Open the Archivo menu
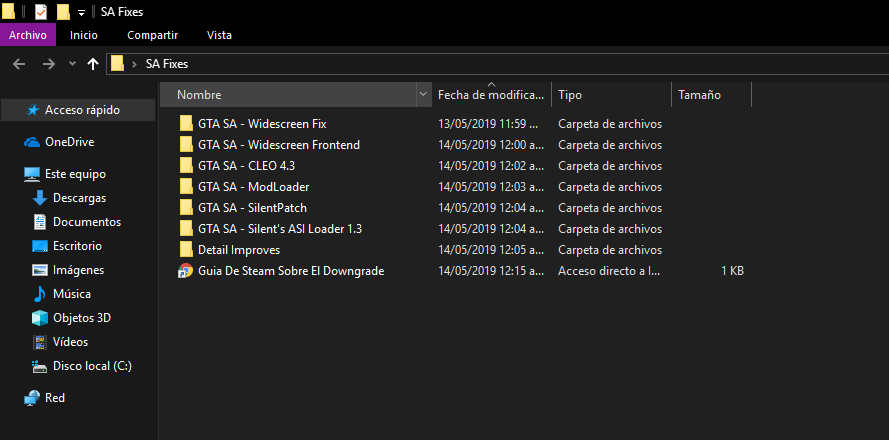Viewport: 889px width, 440px height. 27,35
